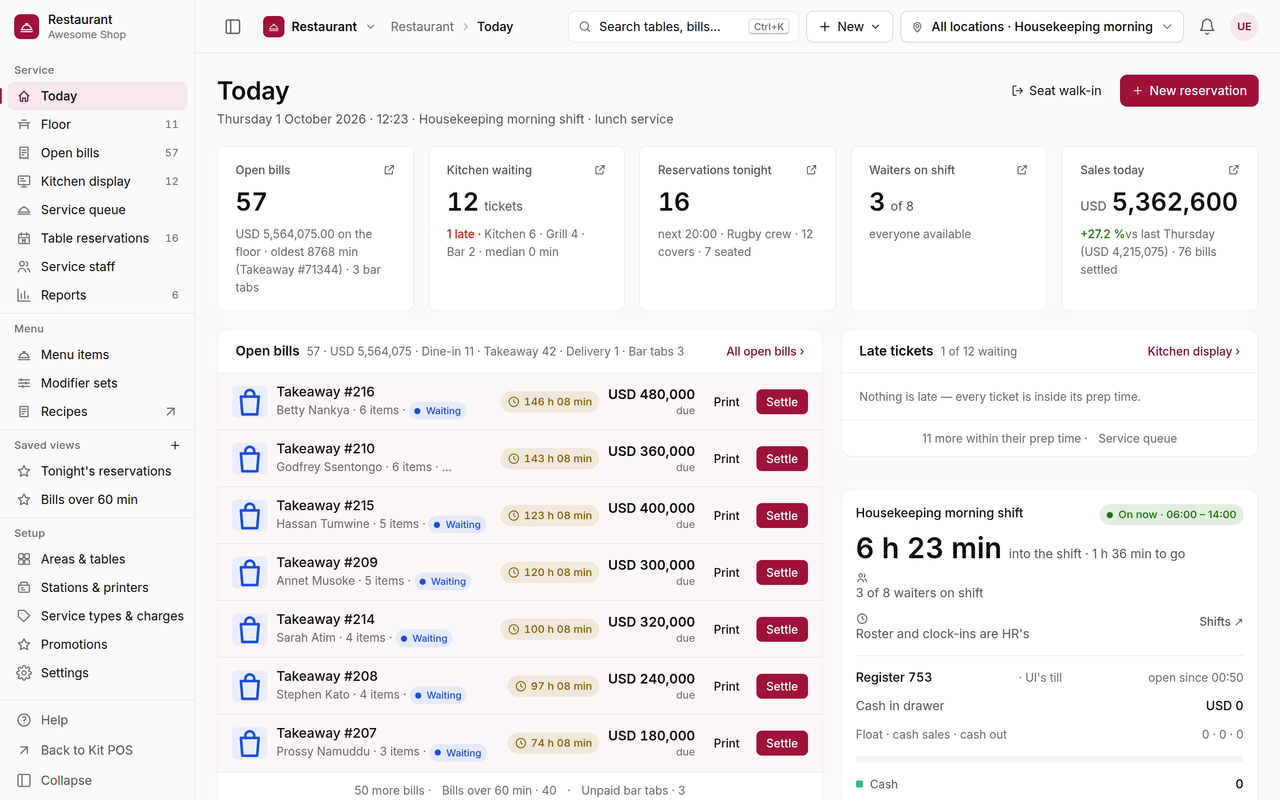The image size is (1280, 800).
Task: Open Floor in the sidebar
Action: click(97, 125)
